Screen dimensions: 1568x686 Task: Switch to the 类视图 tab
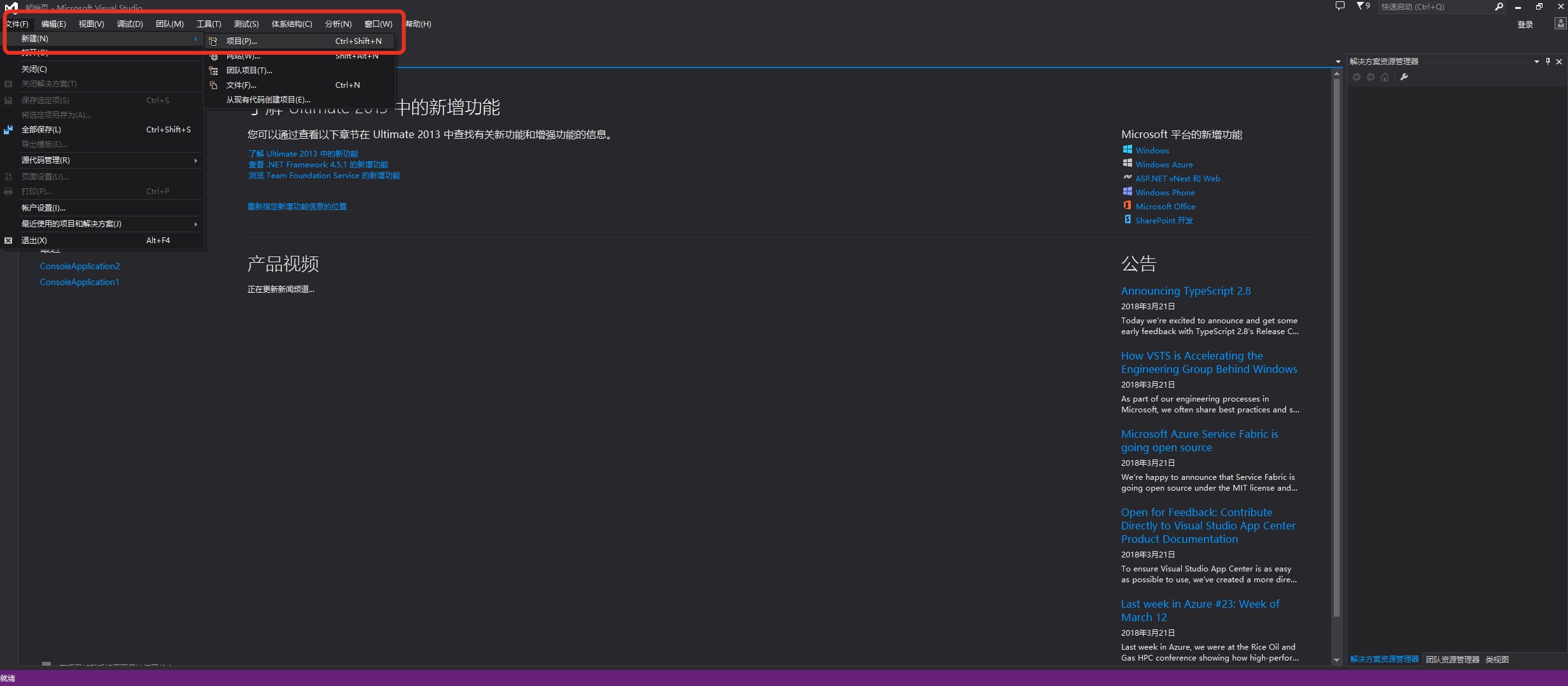click(1497, 659)
